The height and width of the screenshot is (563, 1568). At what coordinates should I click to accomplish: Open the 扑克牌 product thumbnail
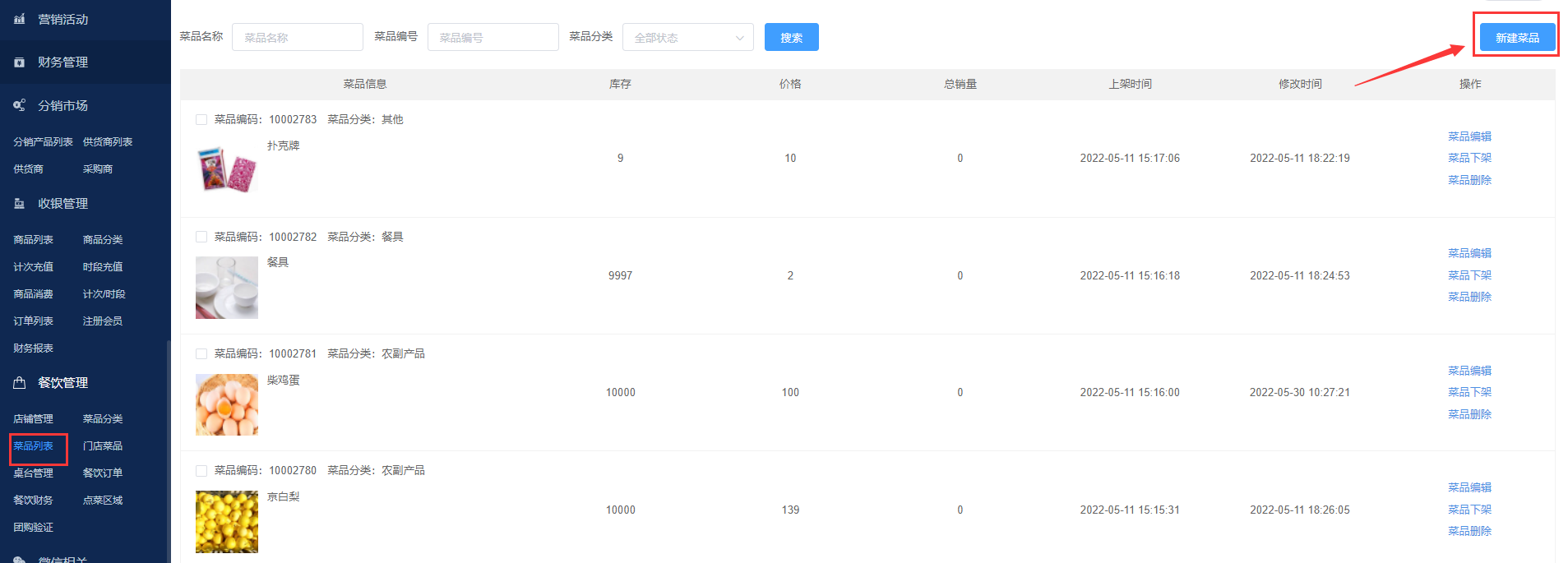(226, 170)
